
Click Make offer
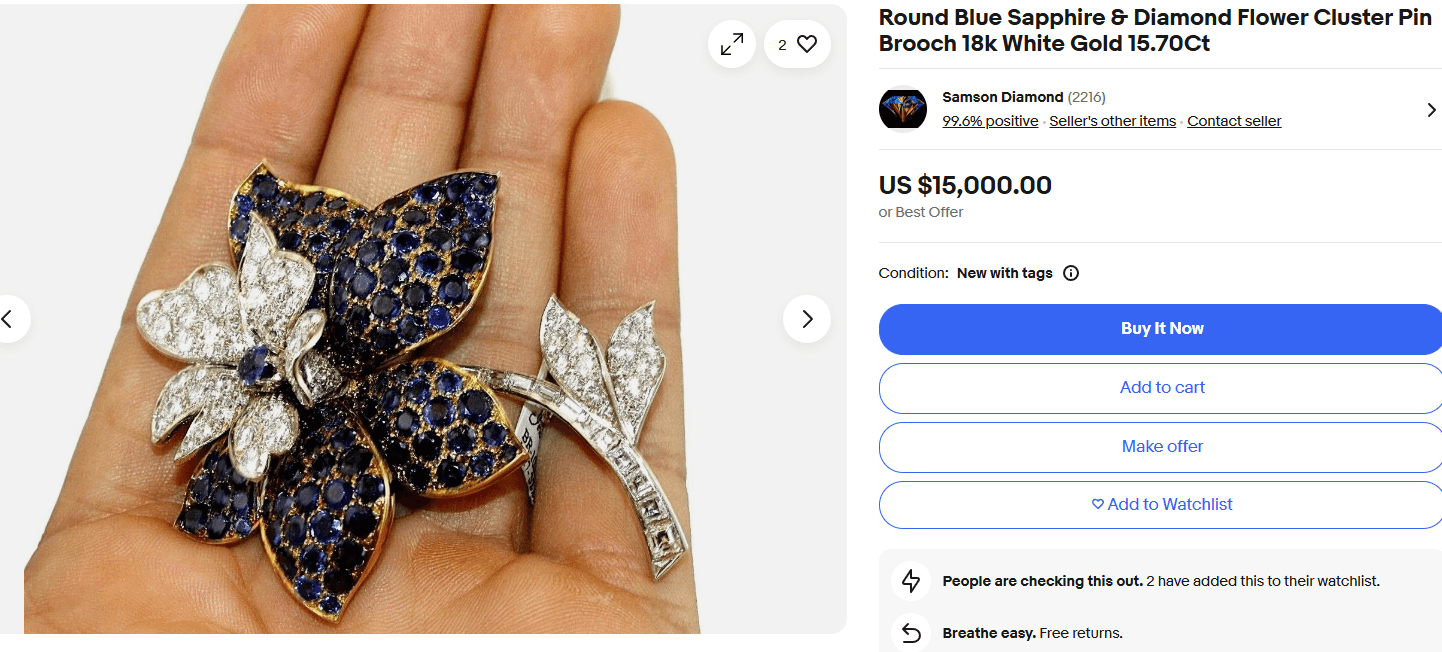(1161, 446)
